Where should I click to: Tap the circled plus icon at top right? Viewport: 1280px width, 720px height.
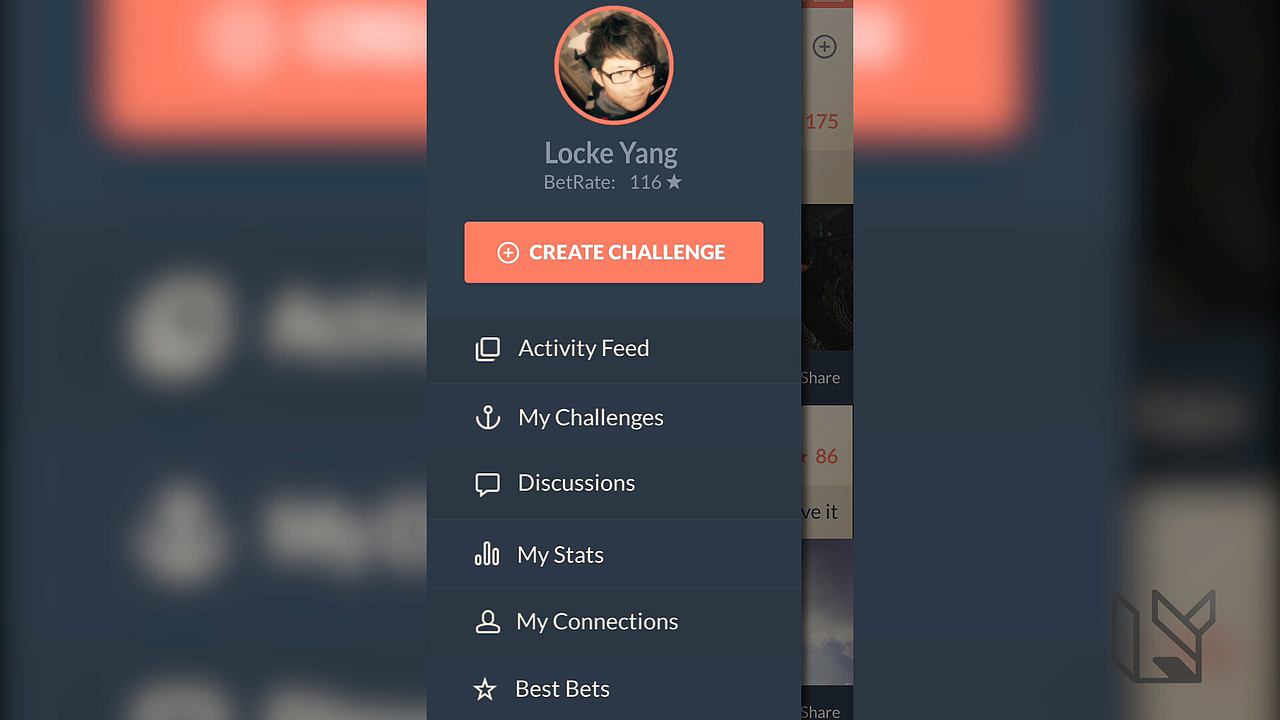(x=824, y=46)
